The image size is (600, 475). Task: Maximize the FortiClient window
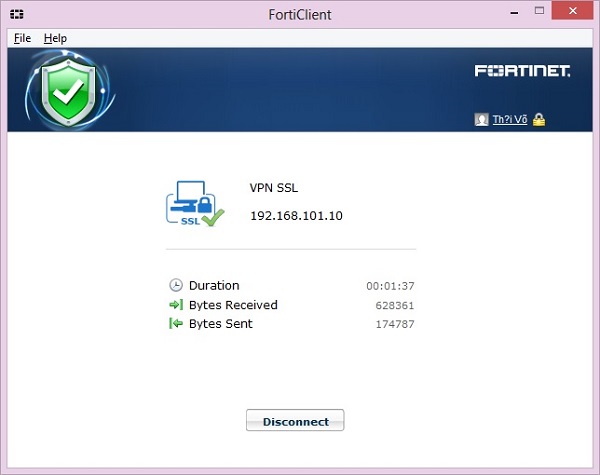click(539, 11)
